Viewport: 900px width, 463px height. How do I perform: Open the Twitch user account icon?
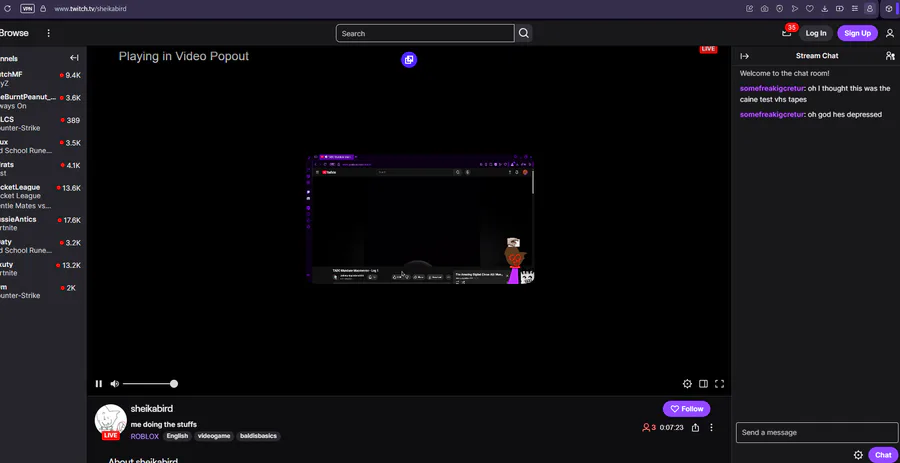890,33
